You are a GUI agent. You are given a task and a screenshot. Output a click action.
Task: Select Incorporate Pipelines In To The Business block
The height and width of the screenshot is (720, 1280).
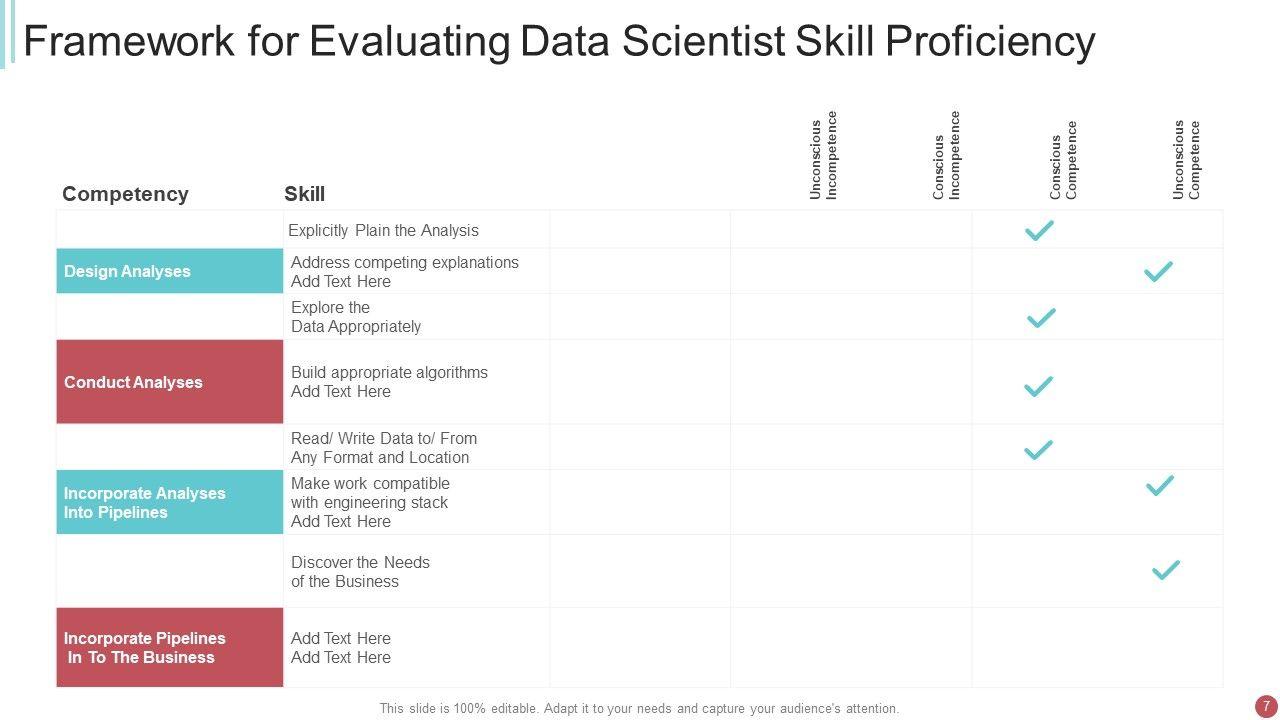(169, 647)
